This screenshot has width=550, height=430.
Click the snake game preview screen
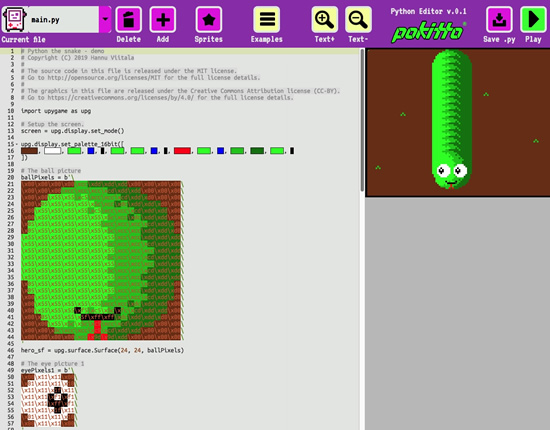click(x=458, y=122)
